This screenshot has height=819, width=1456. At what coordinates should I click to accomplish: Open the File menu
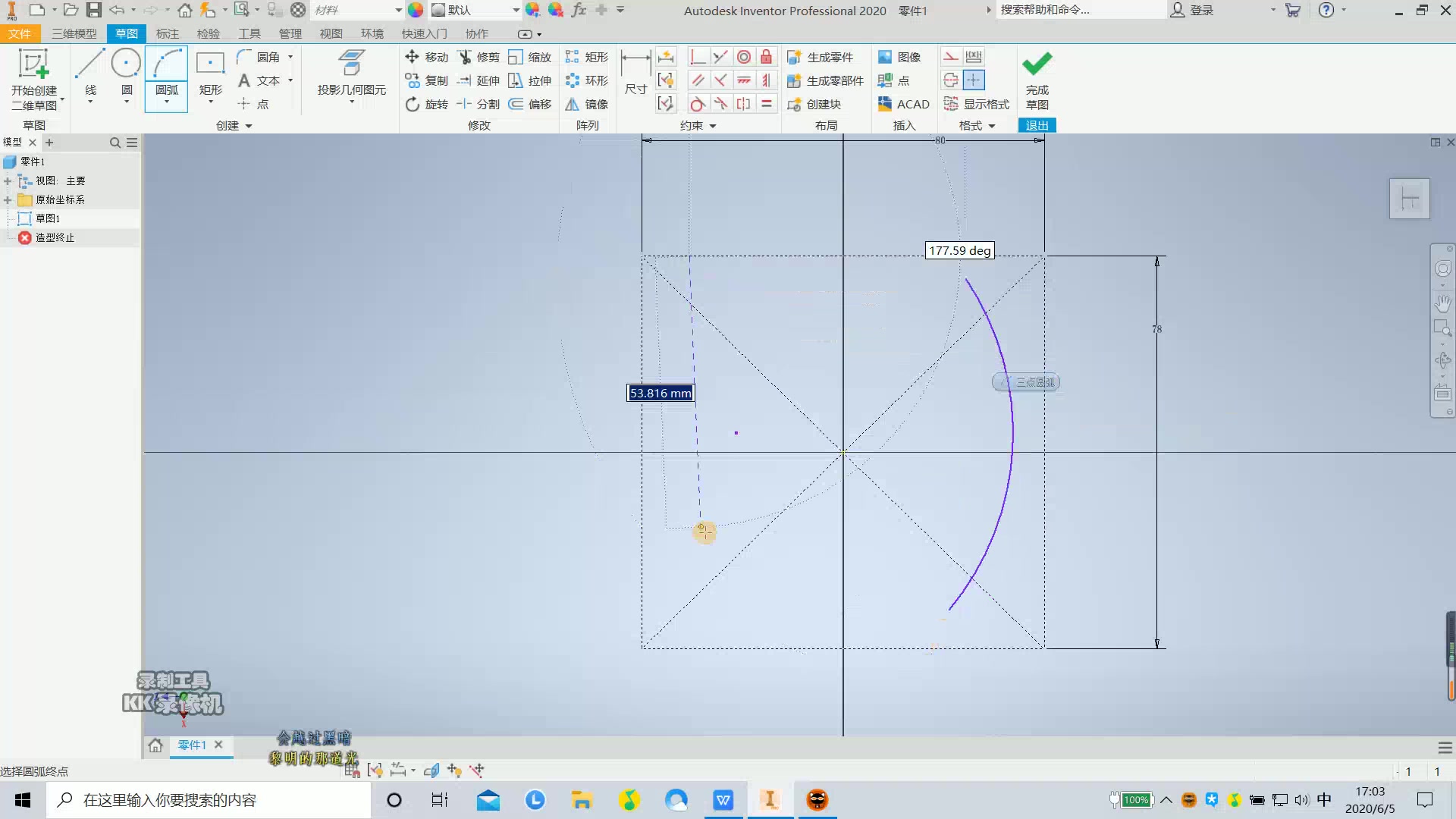tap(19, 33)
